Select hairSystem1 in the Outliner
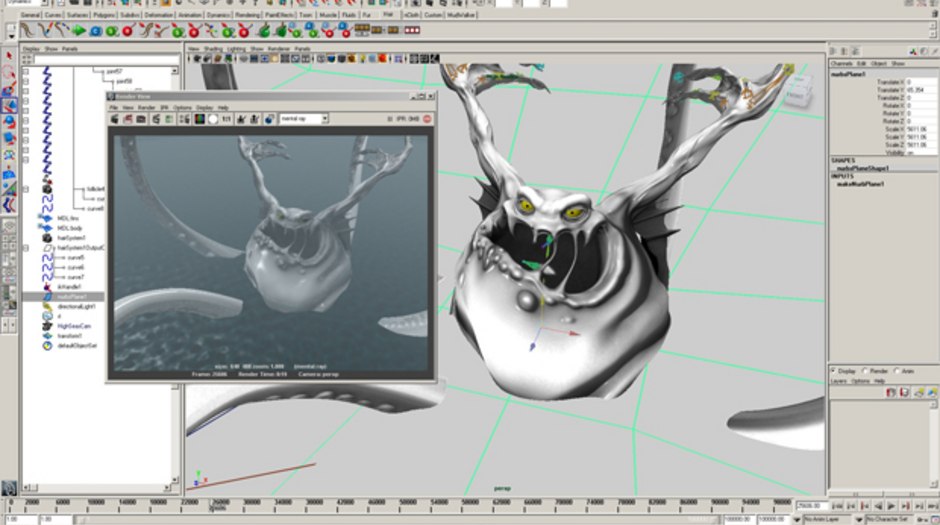Viewport: 940px width, 525px height. (x=71, y=238)
